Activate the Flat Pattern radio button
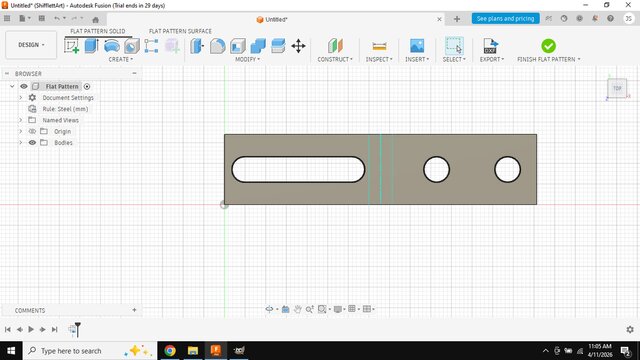Screen dimensions: 640x360 87,87
